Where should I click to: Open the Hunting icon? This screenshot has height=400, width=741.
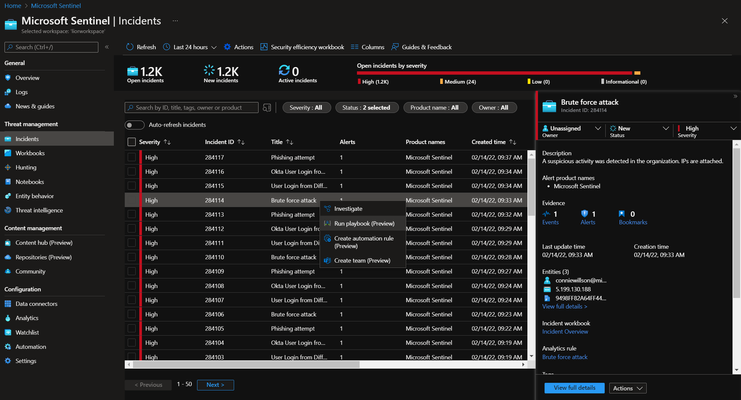[8, 167]
